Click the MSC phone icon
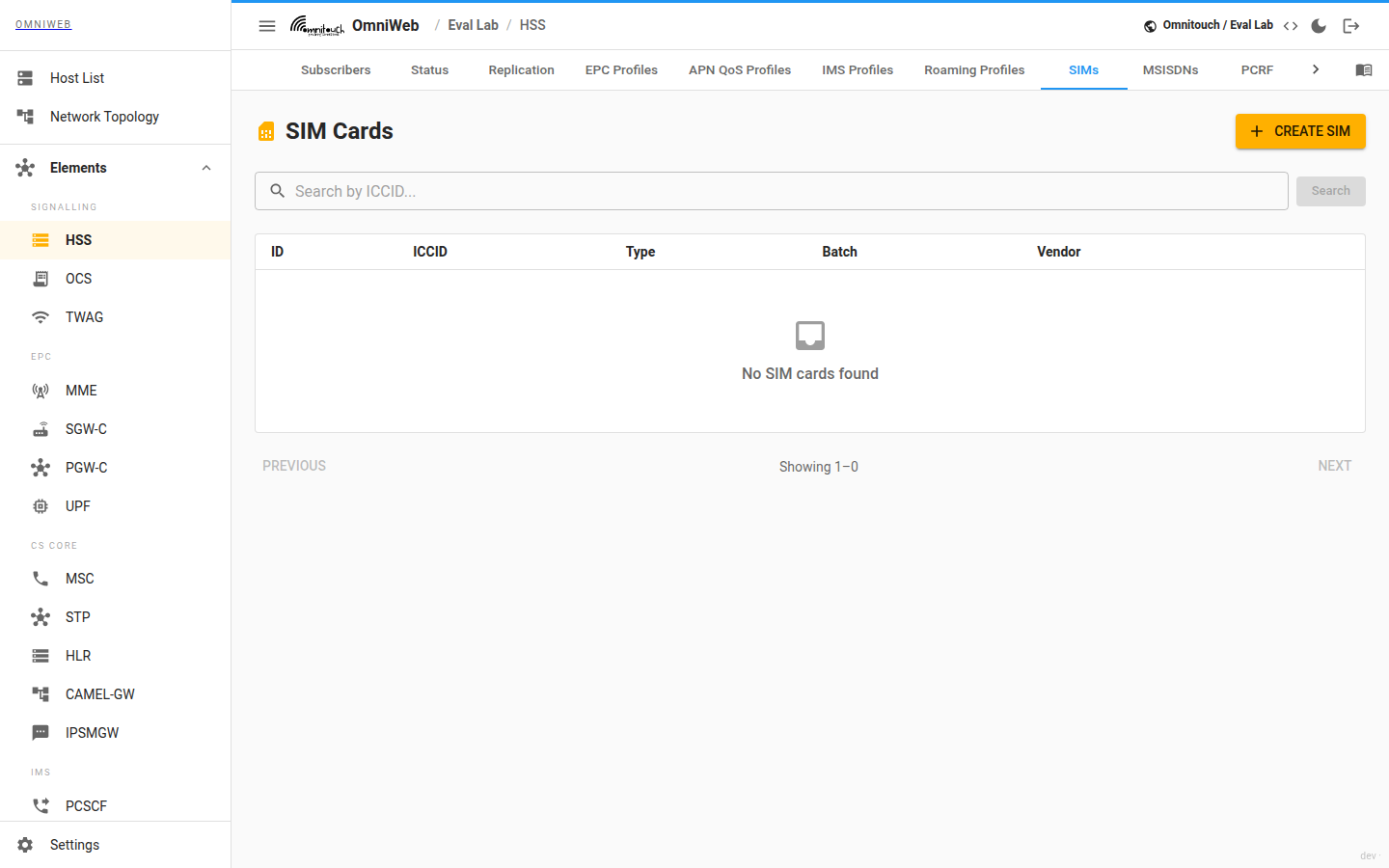 [x=41, y=579]
